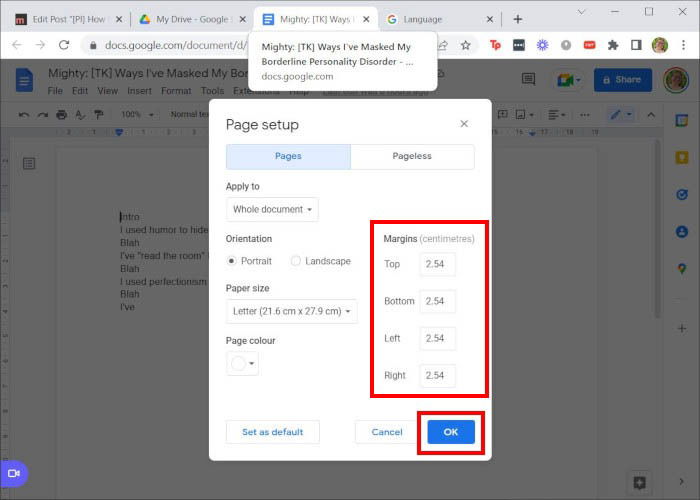Image resolution: width=700 pixels, height=500 pixels.
Task: Close Page setup dialog with X
Action: point(464,124)
